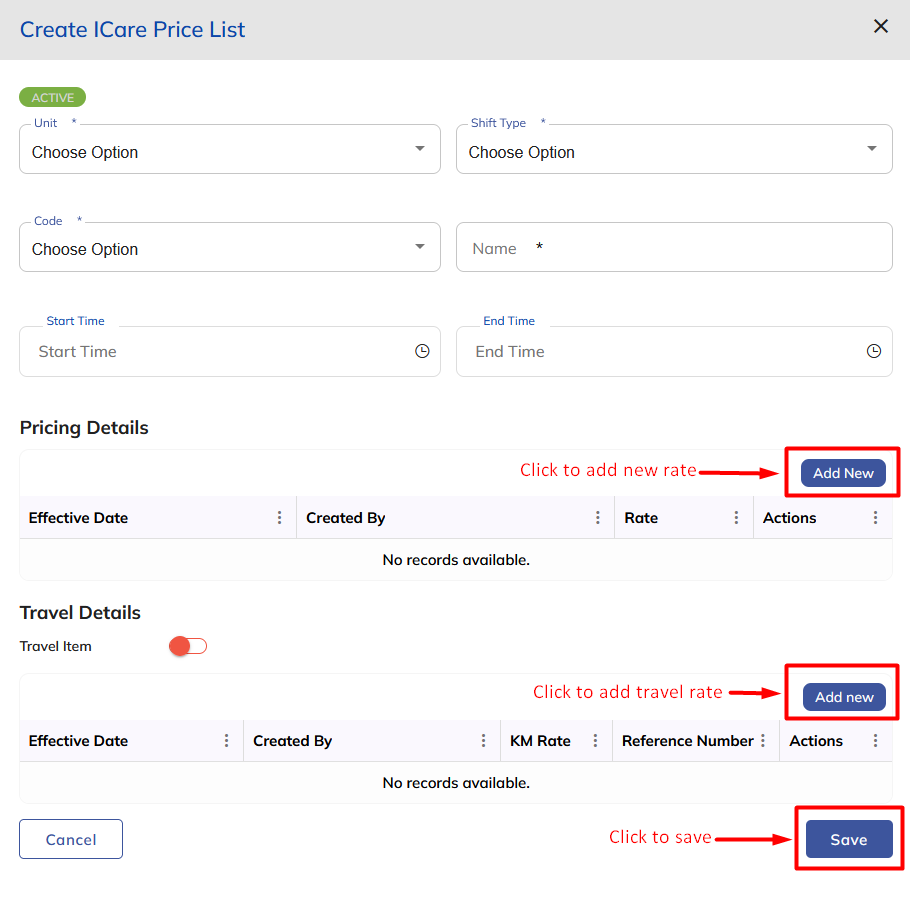
Task: Click Add new in Travel Details
Action: pos(844,697)
